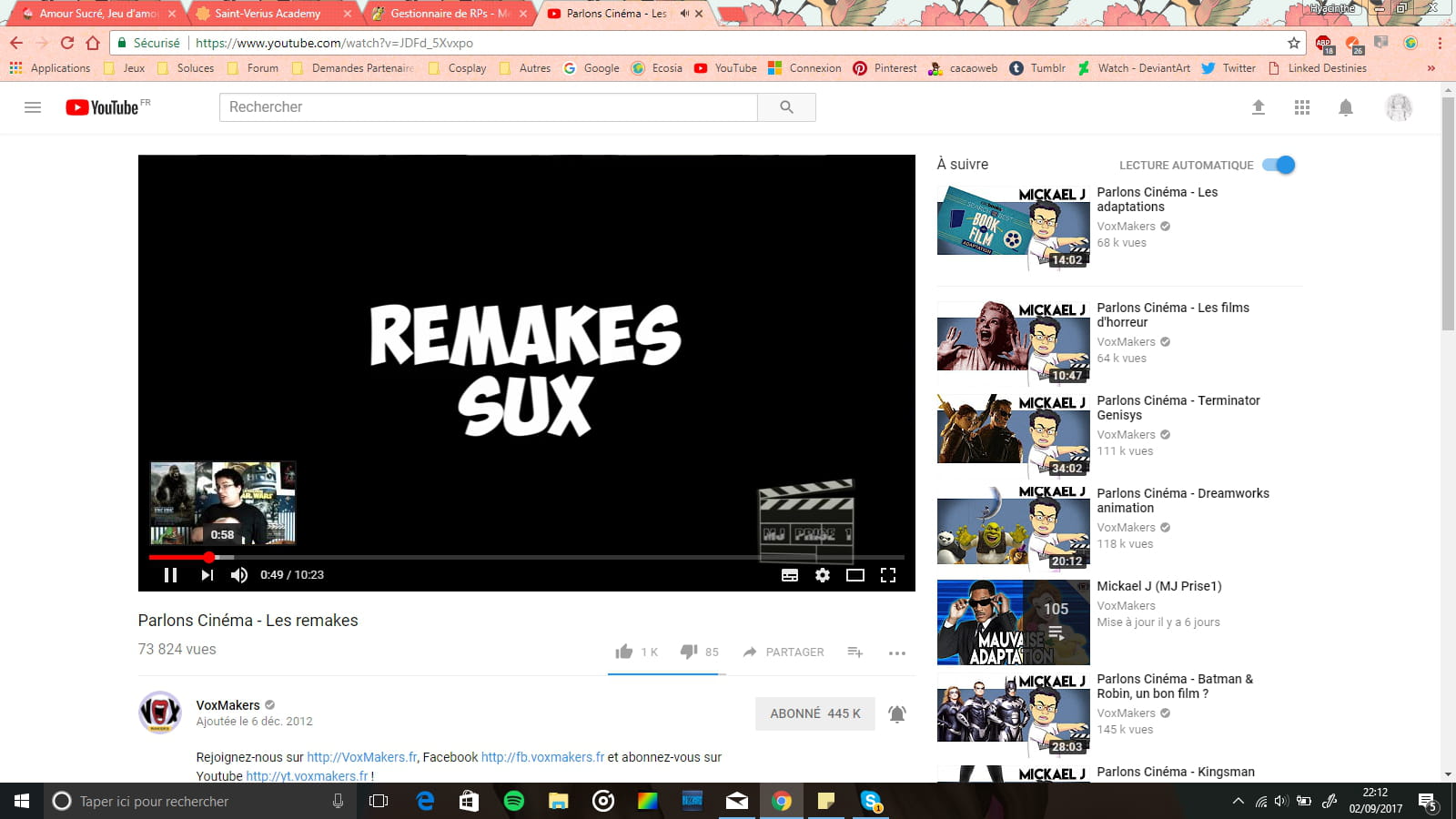Viewport: 1456px width, 819px height.
Task: Open the Jeux bookmarks folder
Action: tap(125, 68)
